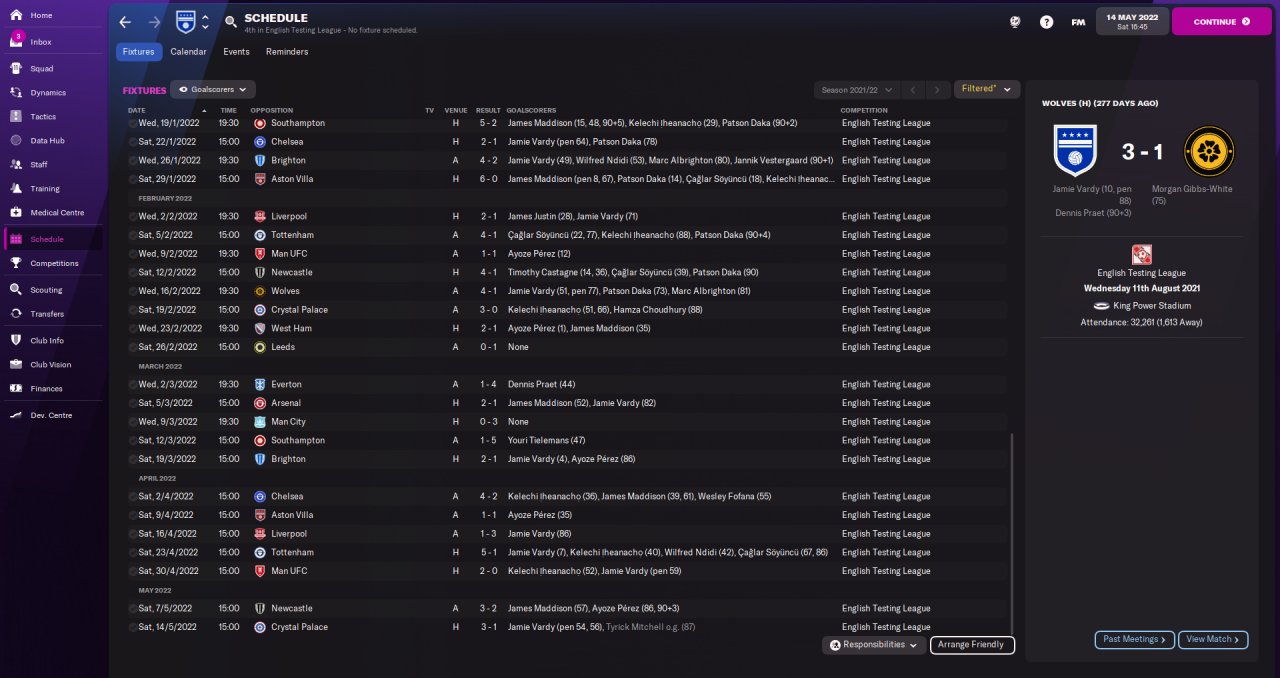Screen dimensions: 1280x678
Task: Open the Dynamics icon in sidebar
Action: [17, 93]
